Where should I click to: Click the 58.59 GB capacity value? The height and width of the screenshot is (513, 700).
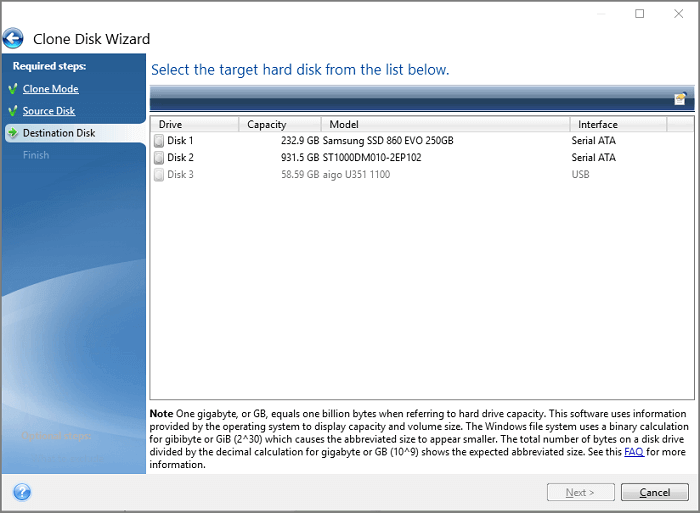[x=300, y=175]
